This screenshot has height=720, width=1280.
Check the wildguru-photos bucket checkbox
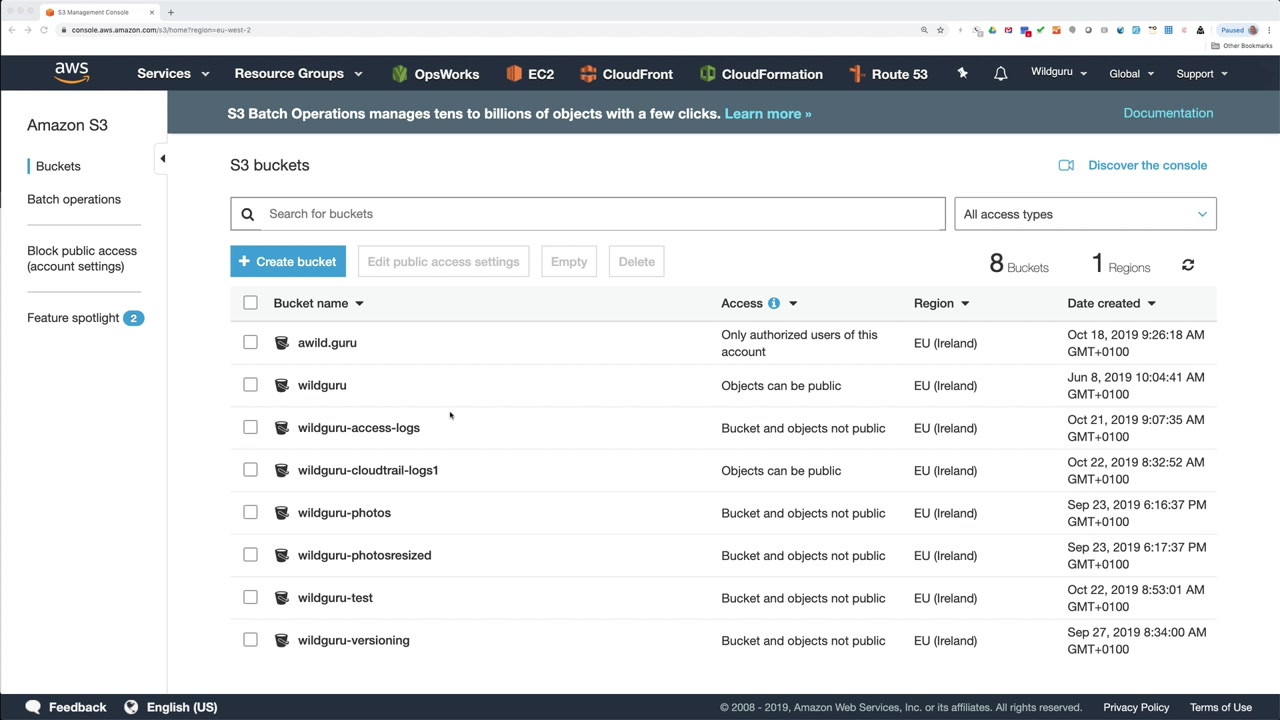tap(250, 512)
